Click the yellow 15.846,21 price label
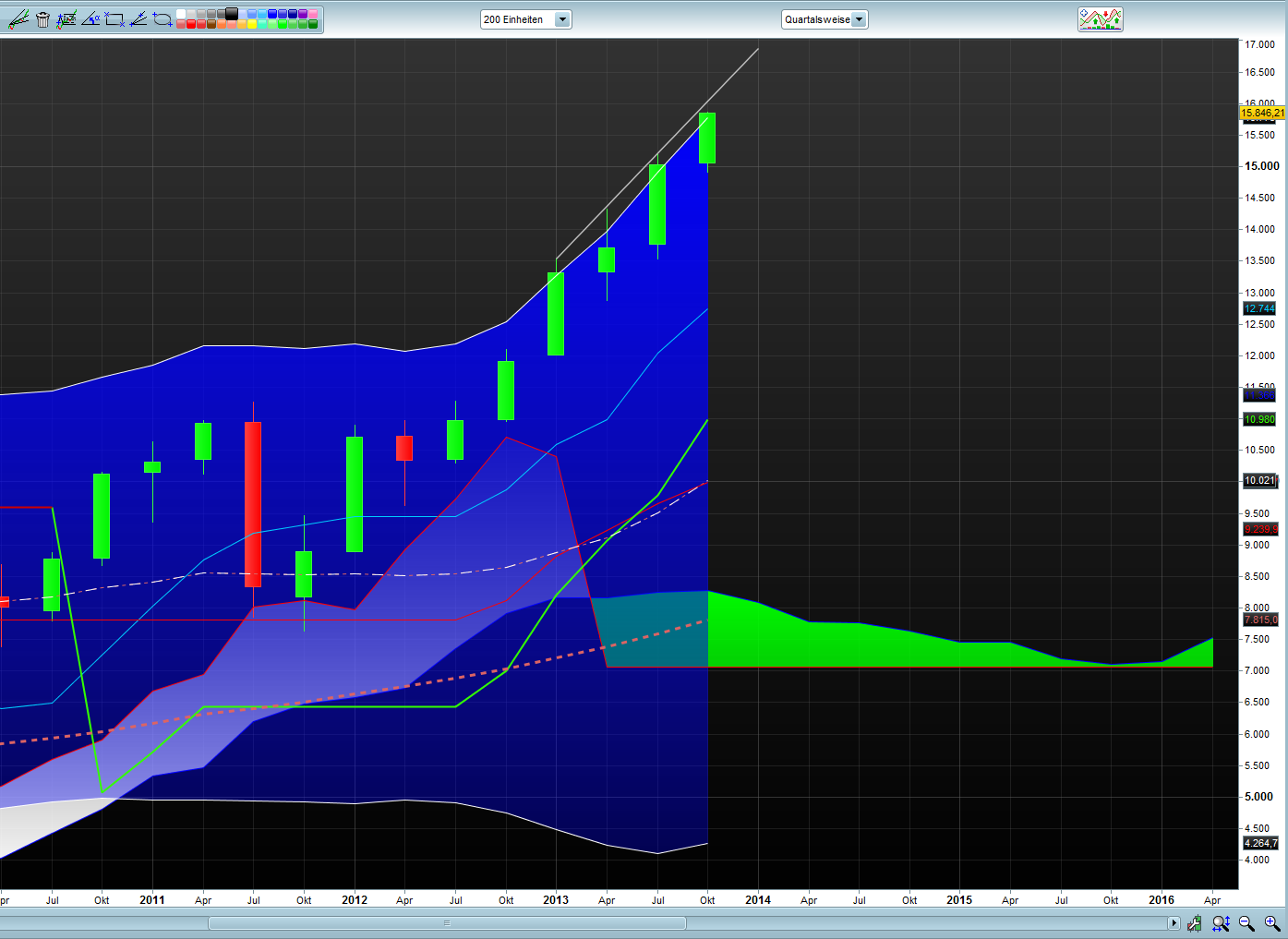Image resolution: width=1288 pixels, height=939 pixels. pos(1261,114)
